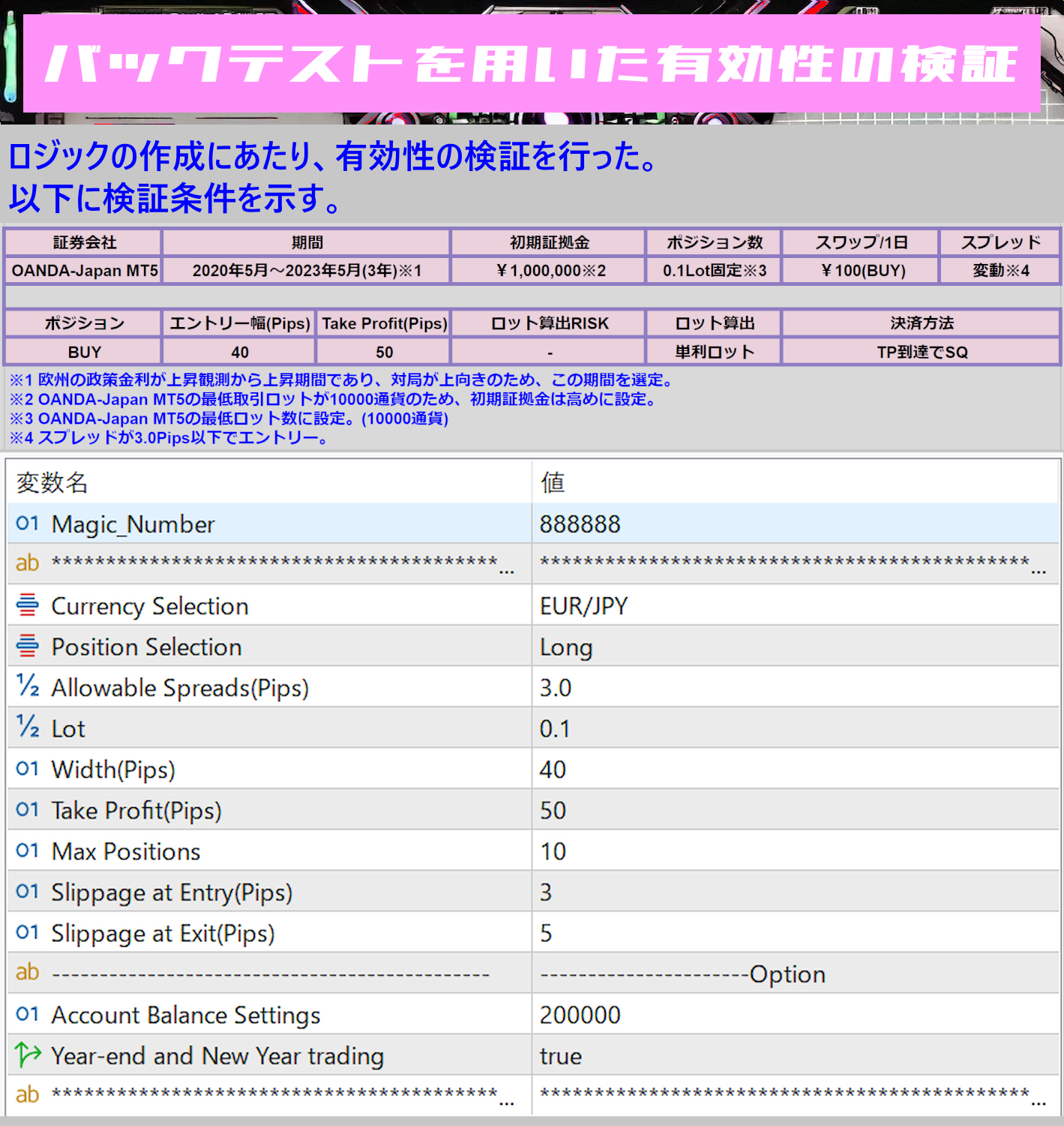The width and height of the screenshot is (1064, 1126).
Task: Select the Account Balance Settings row label
Action: coord(186,1015)
